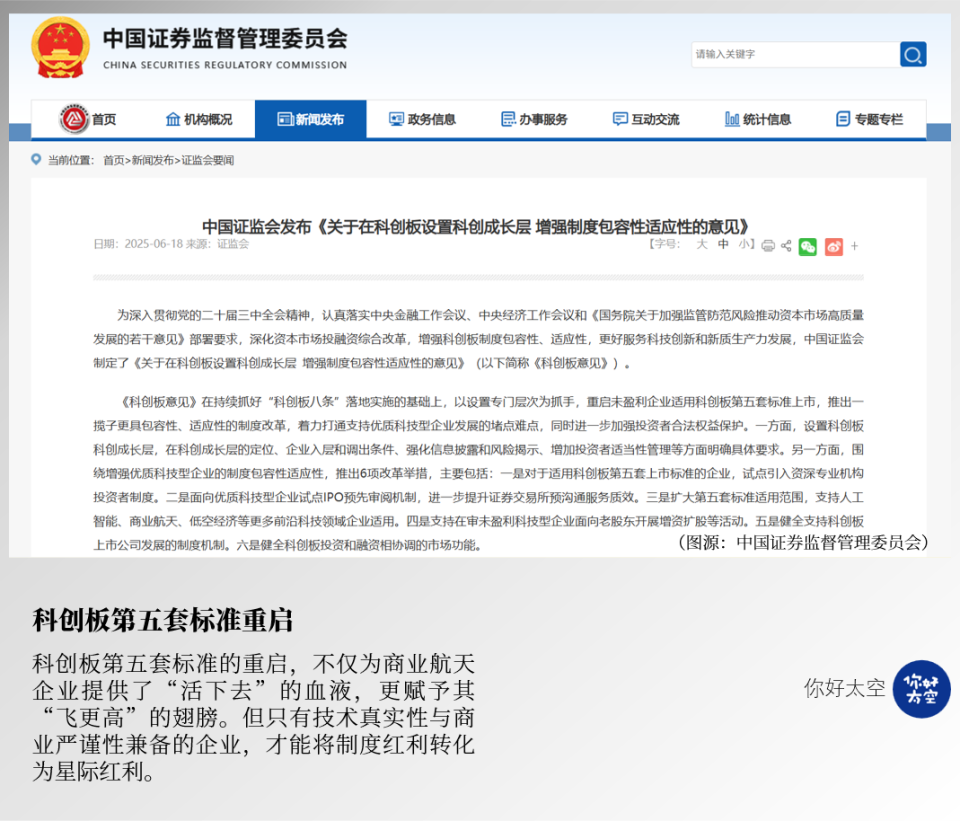Click the monitor icon beside 政务信息
The height and width of the screenshot is (821, 960).
[x=397, y=119]
